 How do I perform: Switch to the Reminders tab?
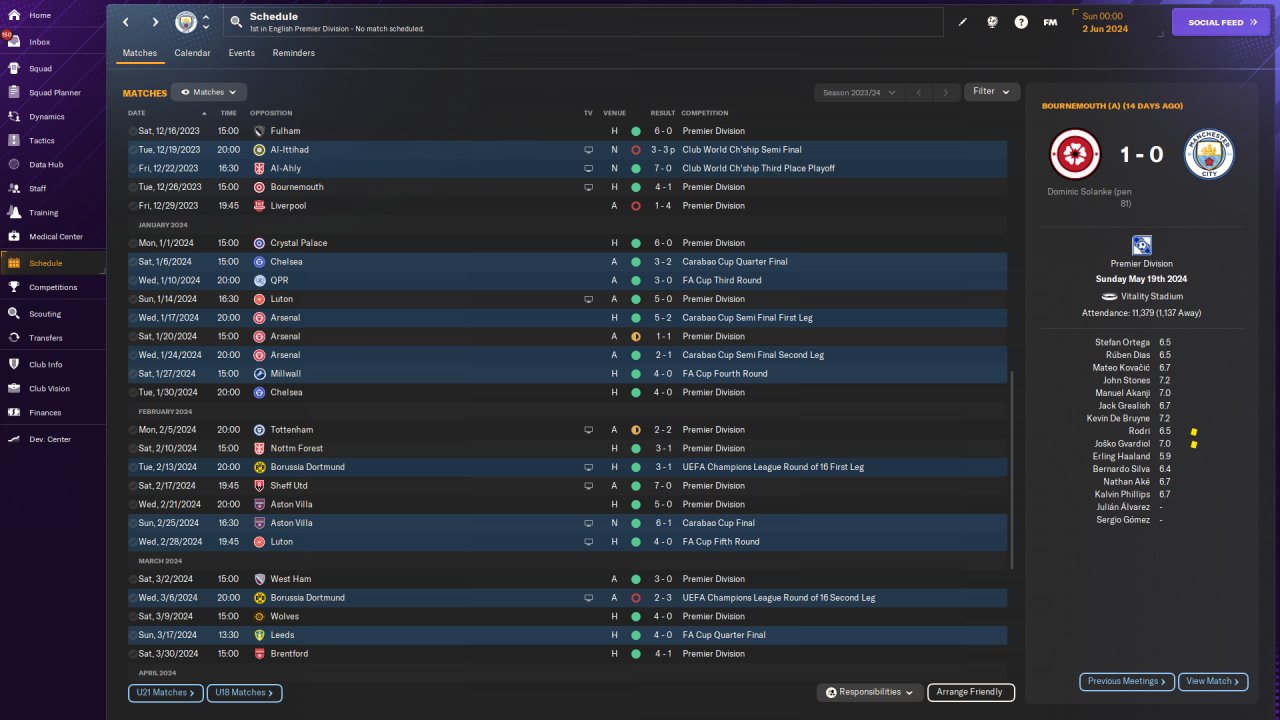(294, 53)
